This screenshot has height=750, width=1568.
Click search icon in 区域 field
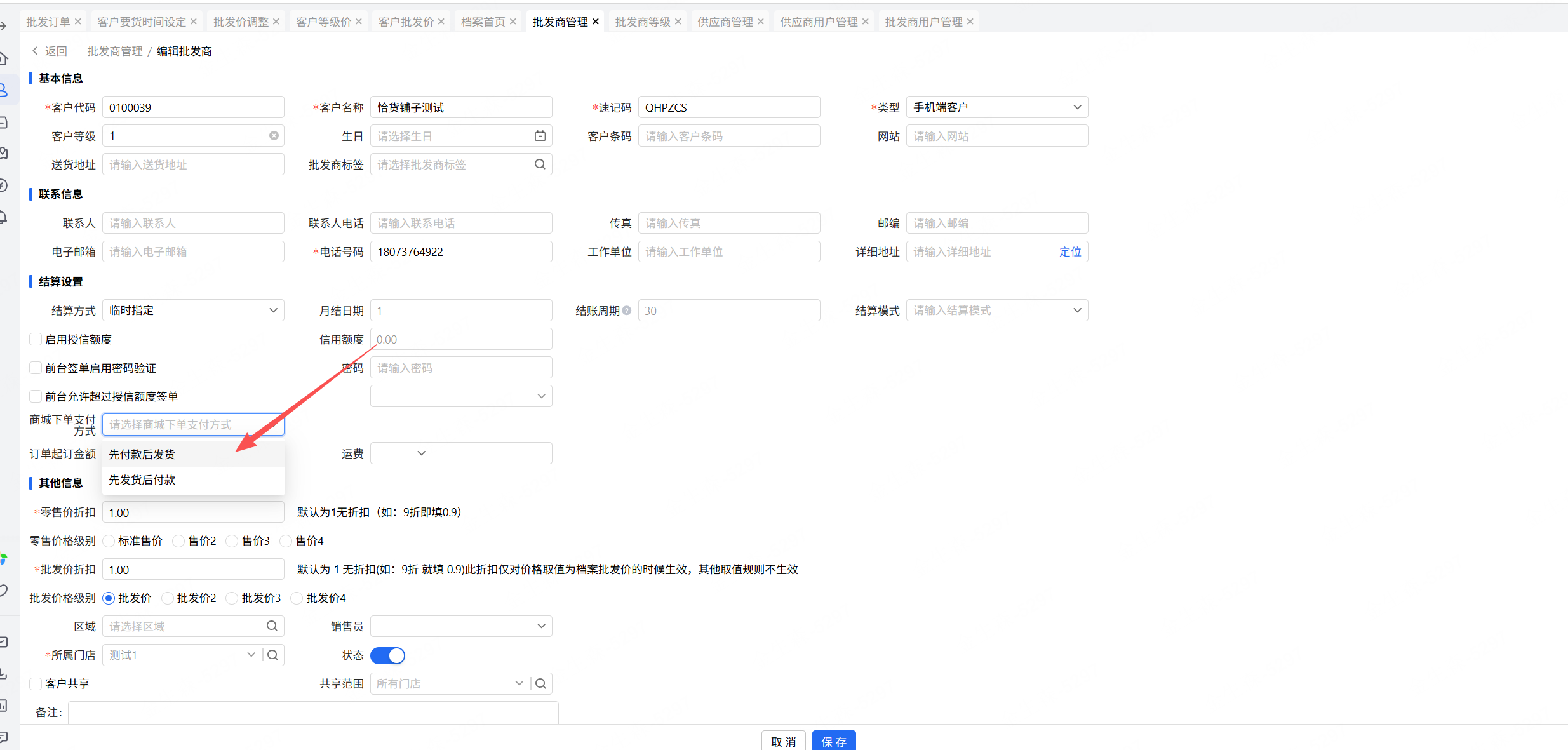click(272, 626)
